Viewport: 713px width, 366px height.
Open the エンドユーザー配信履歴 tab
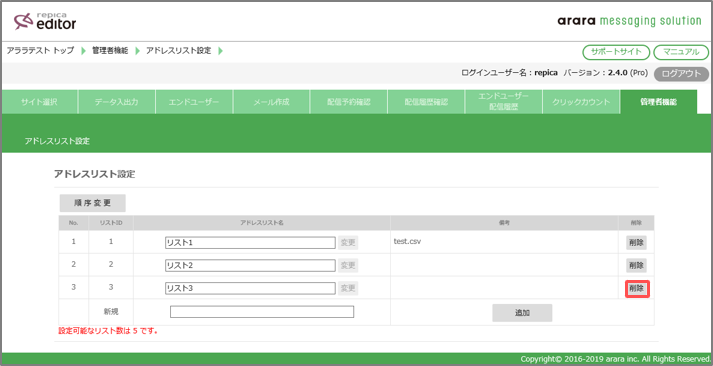tap(503, 102)
